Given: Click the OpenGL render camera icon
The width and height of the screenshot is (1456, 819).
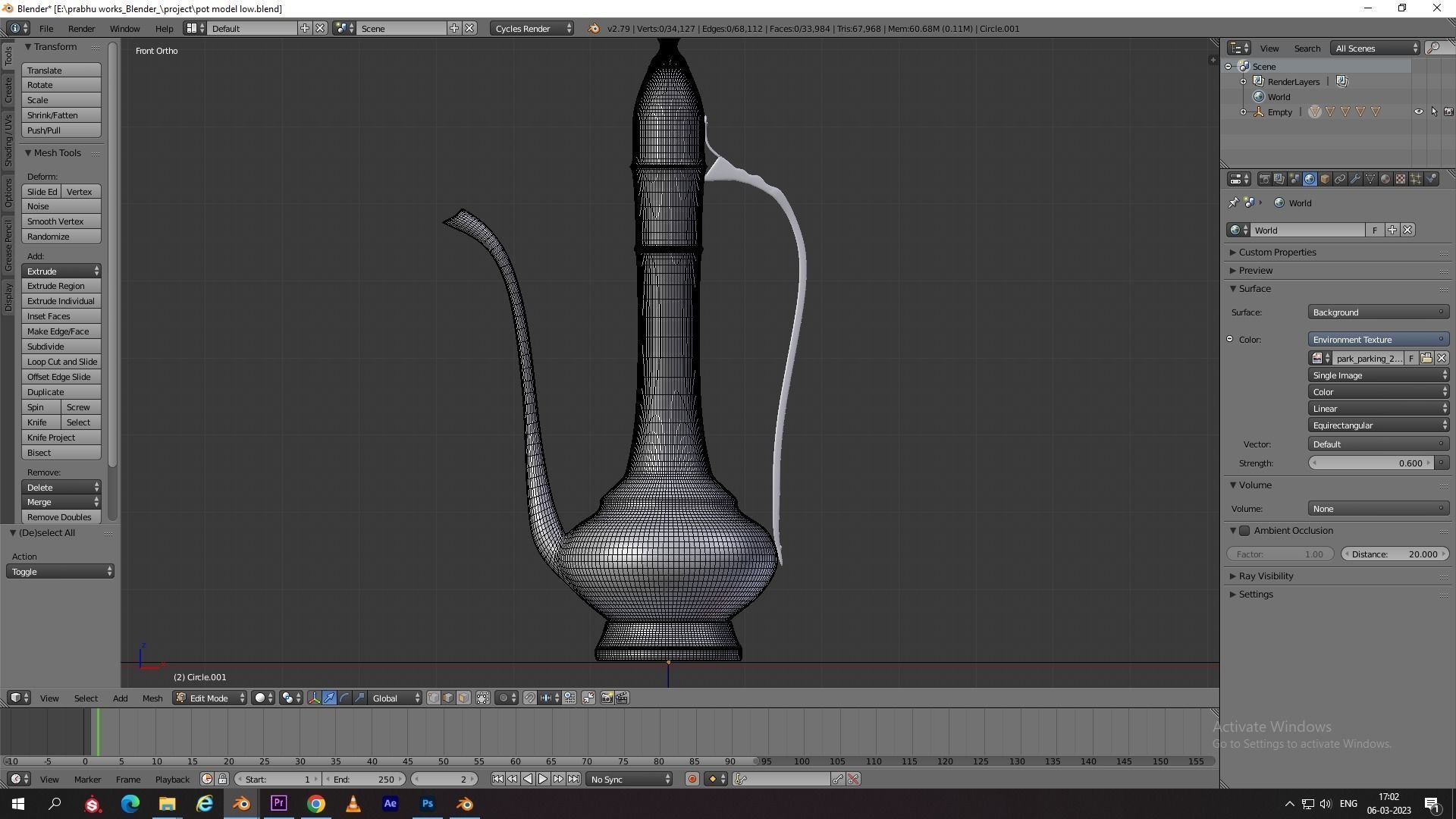Looking at the screenshot, I should tap(607, 698).
